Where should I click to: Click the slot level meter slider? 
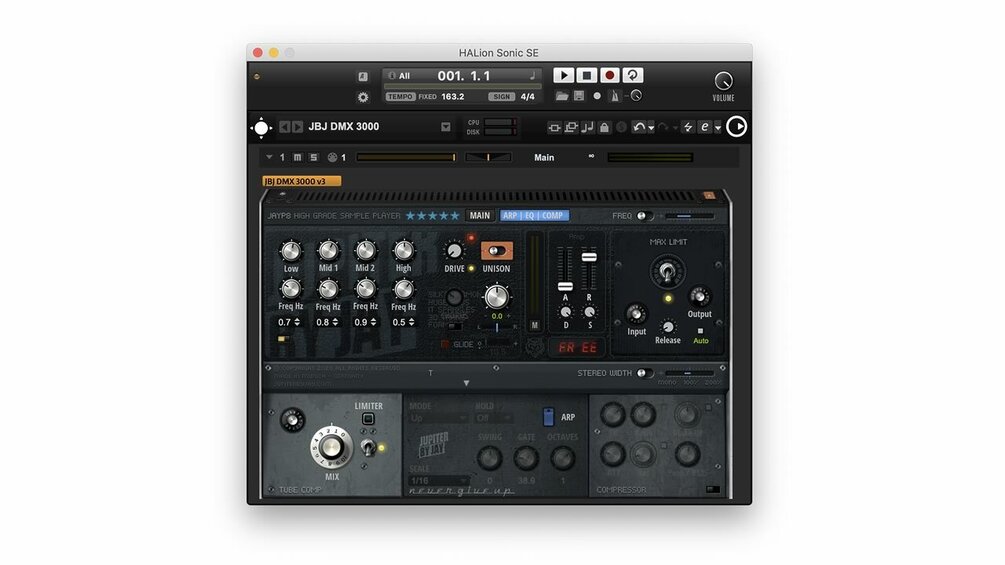tap(406, 157)
